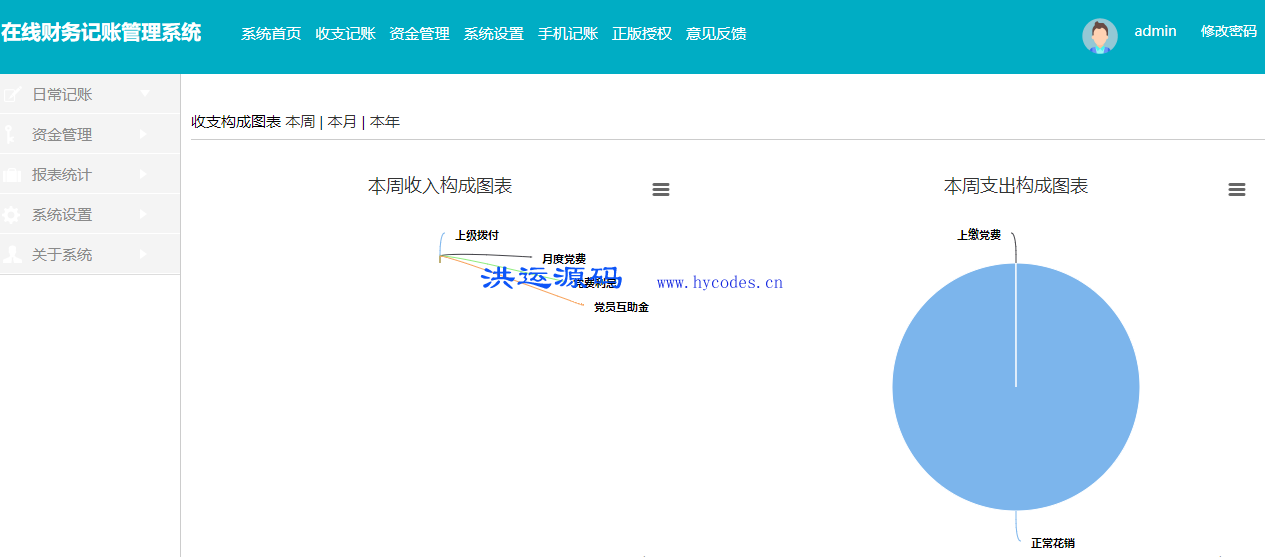Open the 收支记账 menu item
Screen dimensions: 1265x557
pyautogui.click(x=345, y=33)
